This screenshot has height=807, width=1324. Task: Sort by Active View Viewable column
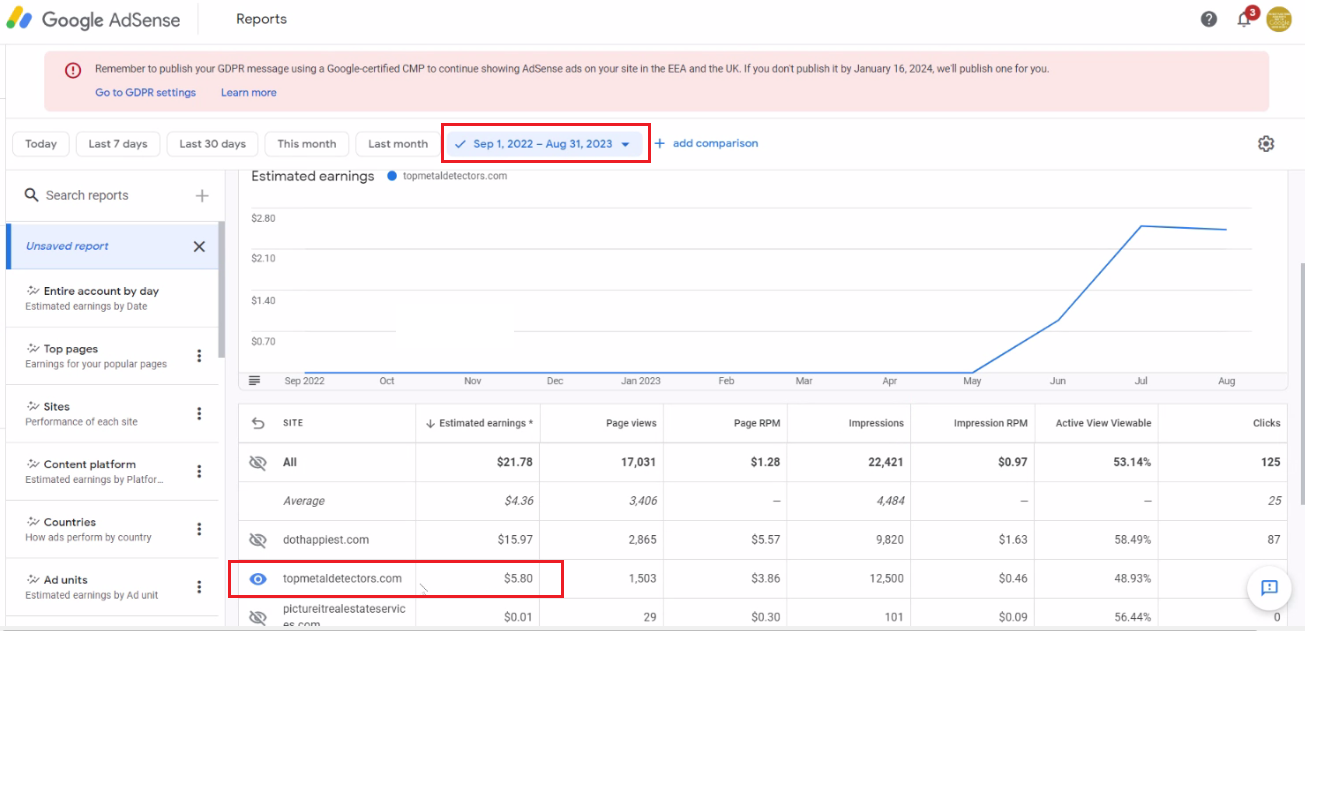(1103, 423)
